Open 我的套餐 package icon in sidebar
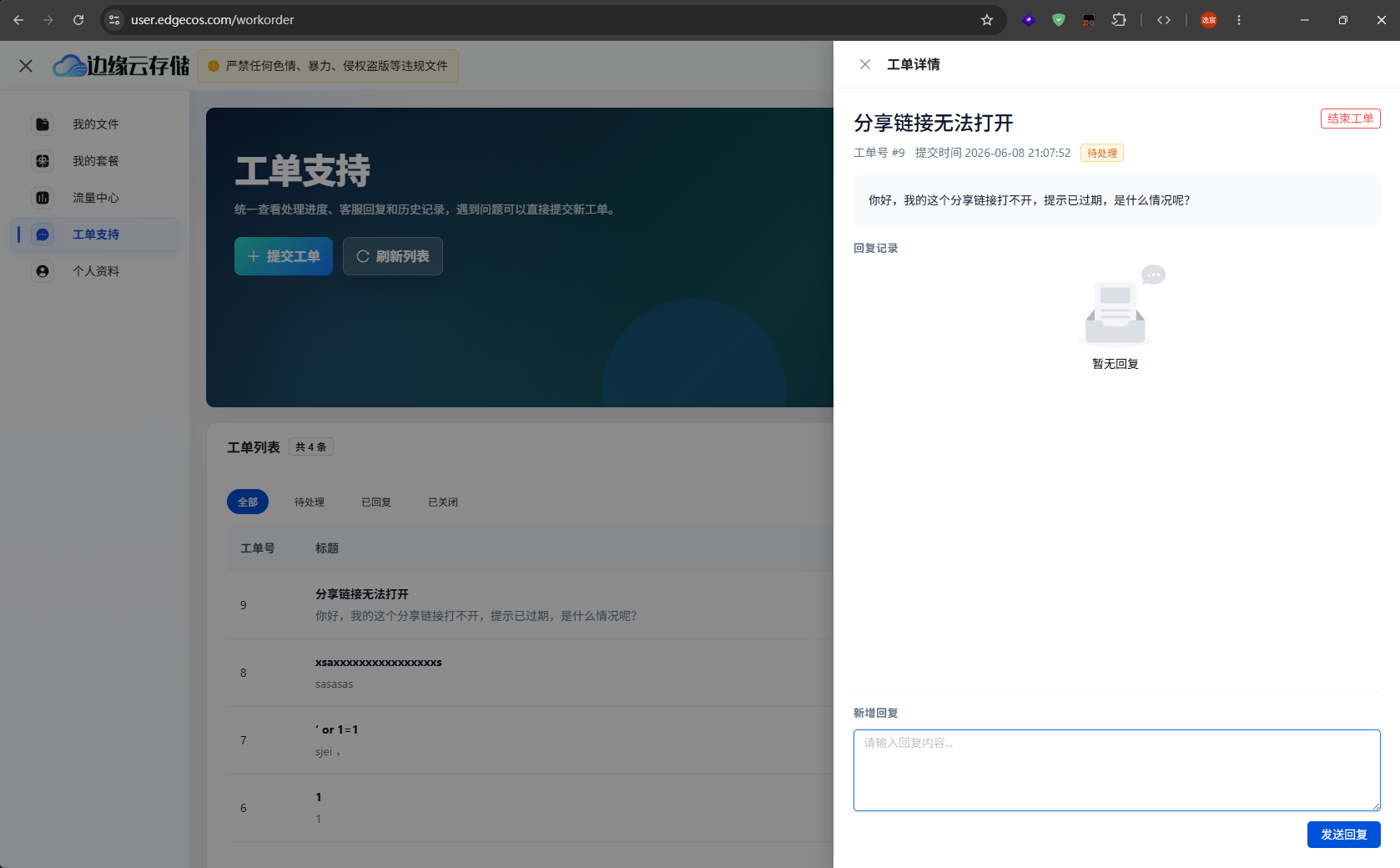The image size is (1400, 868). tap(43, 161)
